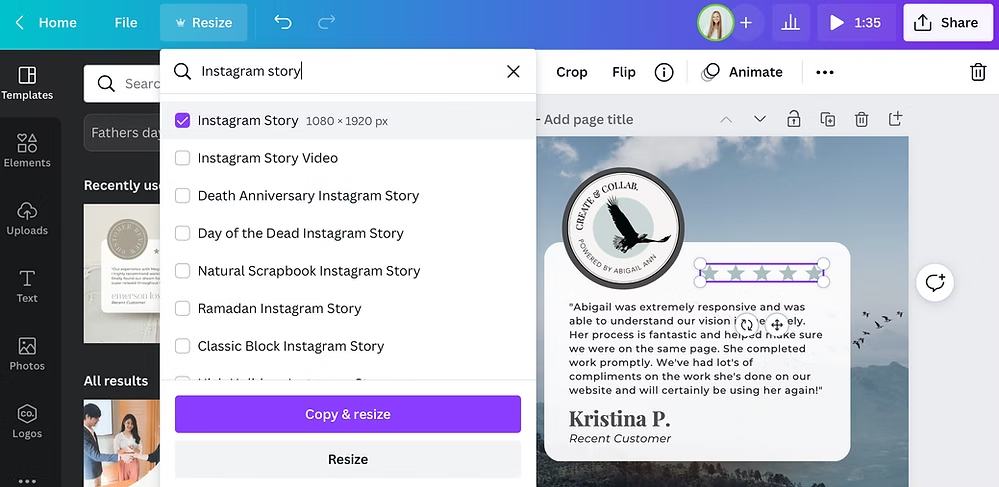Add a new page icon
Image resolution: width=999 pixels, height=487 pixels.
click(895, 119)
